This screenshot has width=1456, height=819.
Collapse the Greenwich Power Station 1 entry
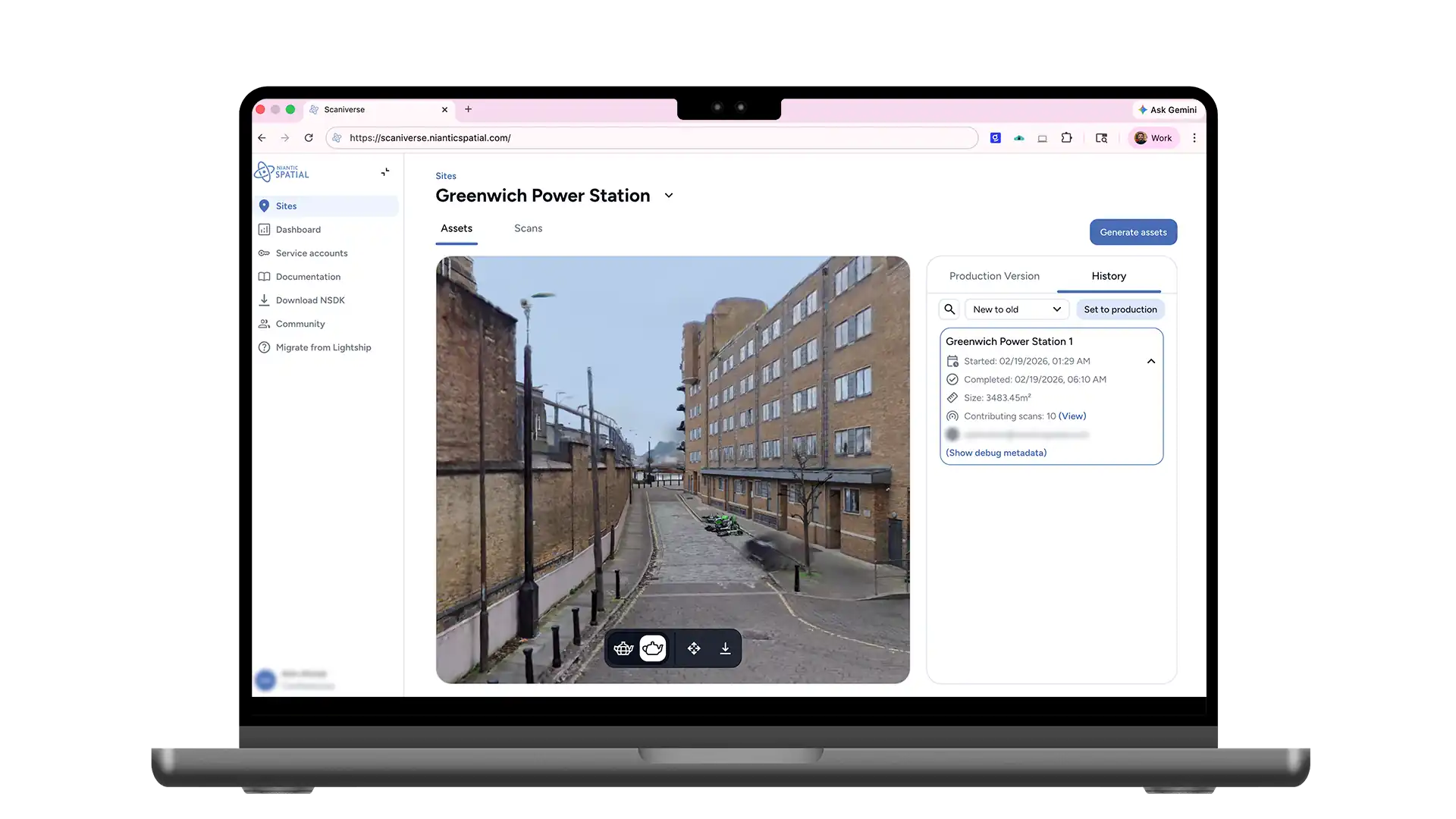1151,362
